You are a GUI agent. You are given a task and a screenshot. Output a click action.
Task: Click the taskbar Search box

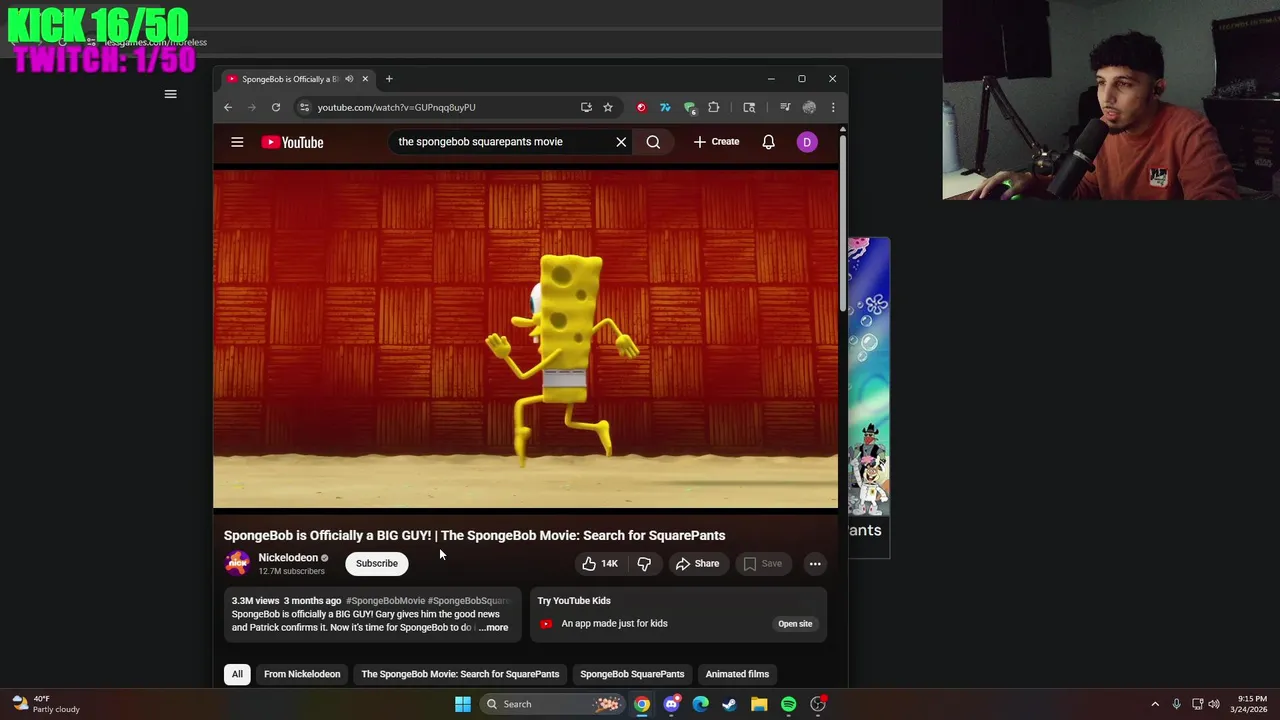(x=551, y=704)
